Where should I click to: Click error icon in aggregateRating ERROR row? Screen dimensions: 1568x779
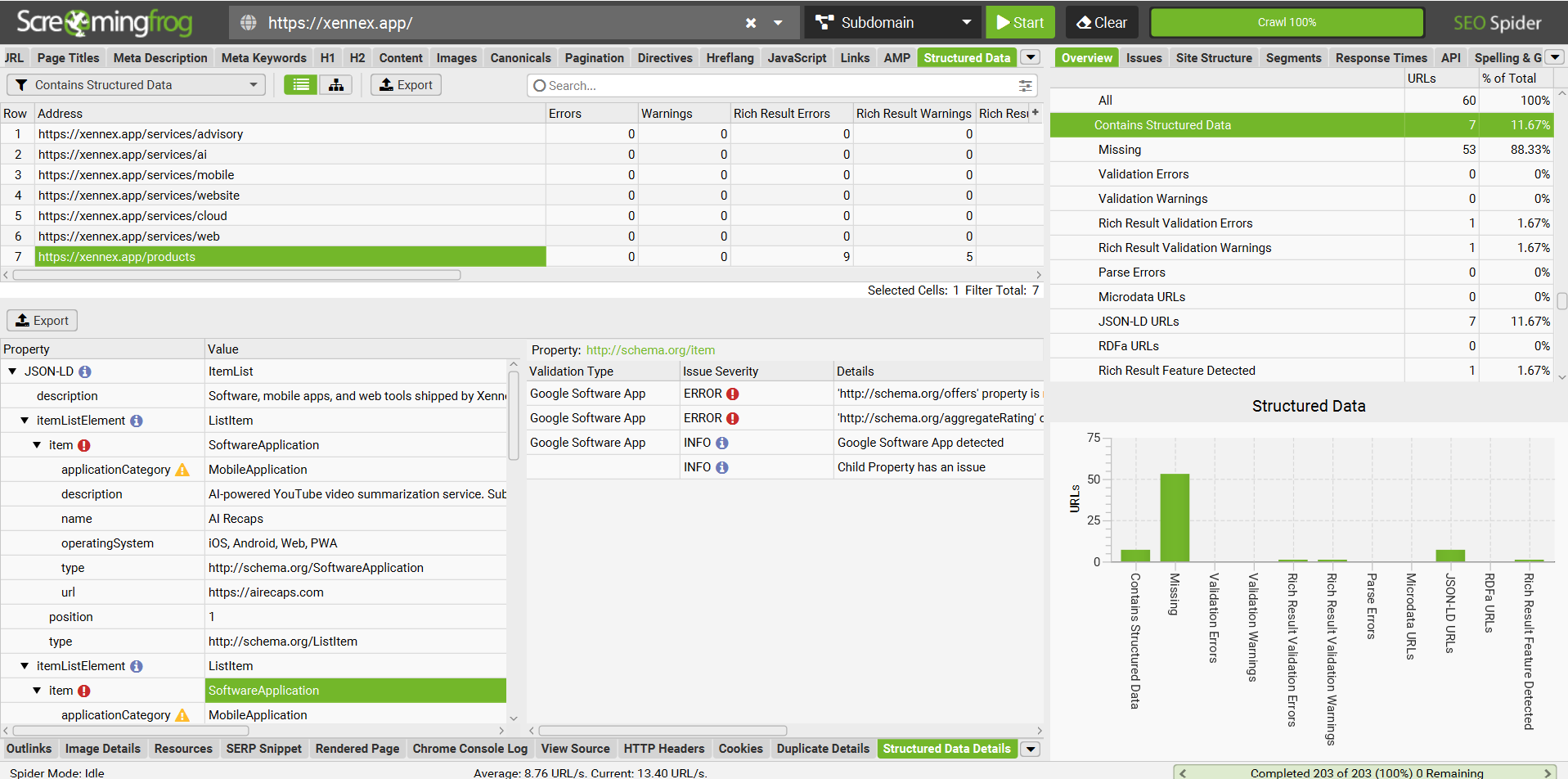tap(733, 418)
